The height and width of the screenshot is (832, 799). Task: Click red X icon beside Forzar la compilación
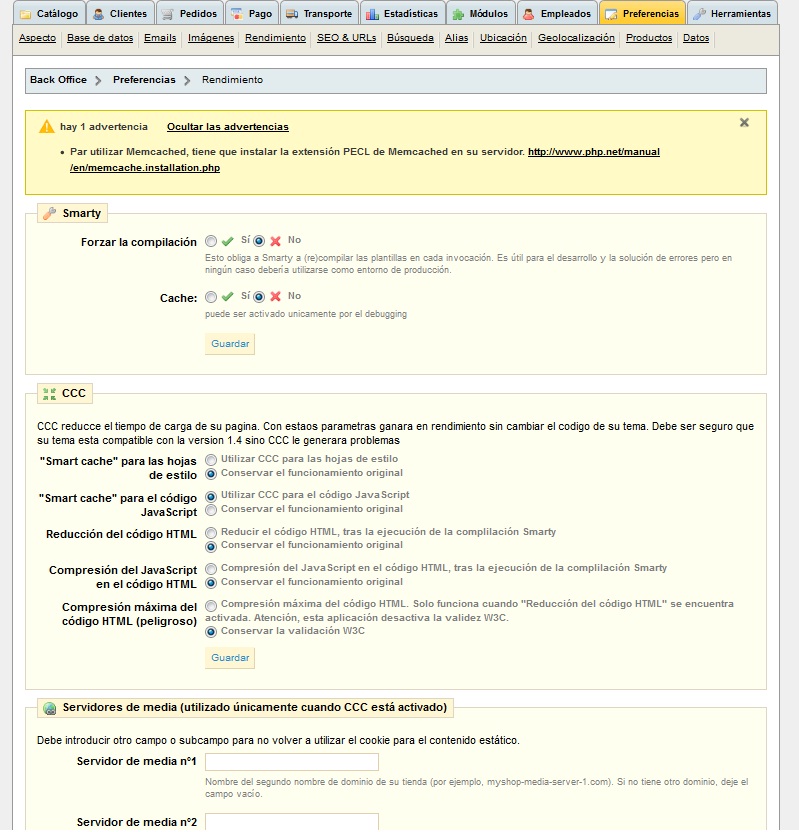pyautogui.click(x=275, y=241)
